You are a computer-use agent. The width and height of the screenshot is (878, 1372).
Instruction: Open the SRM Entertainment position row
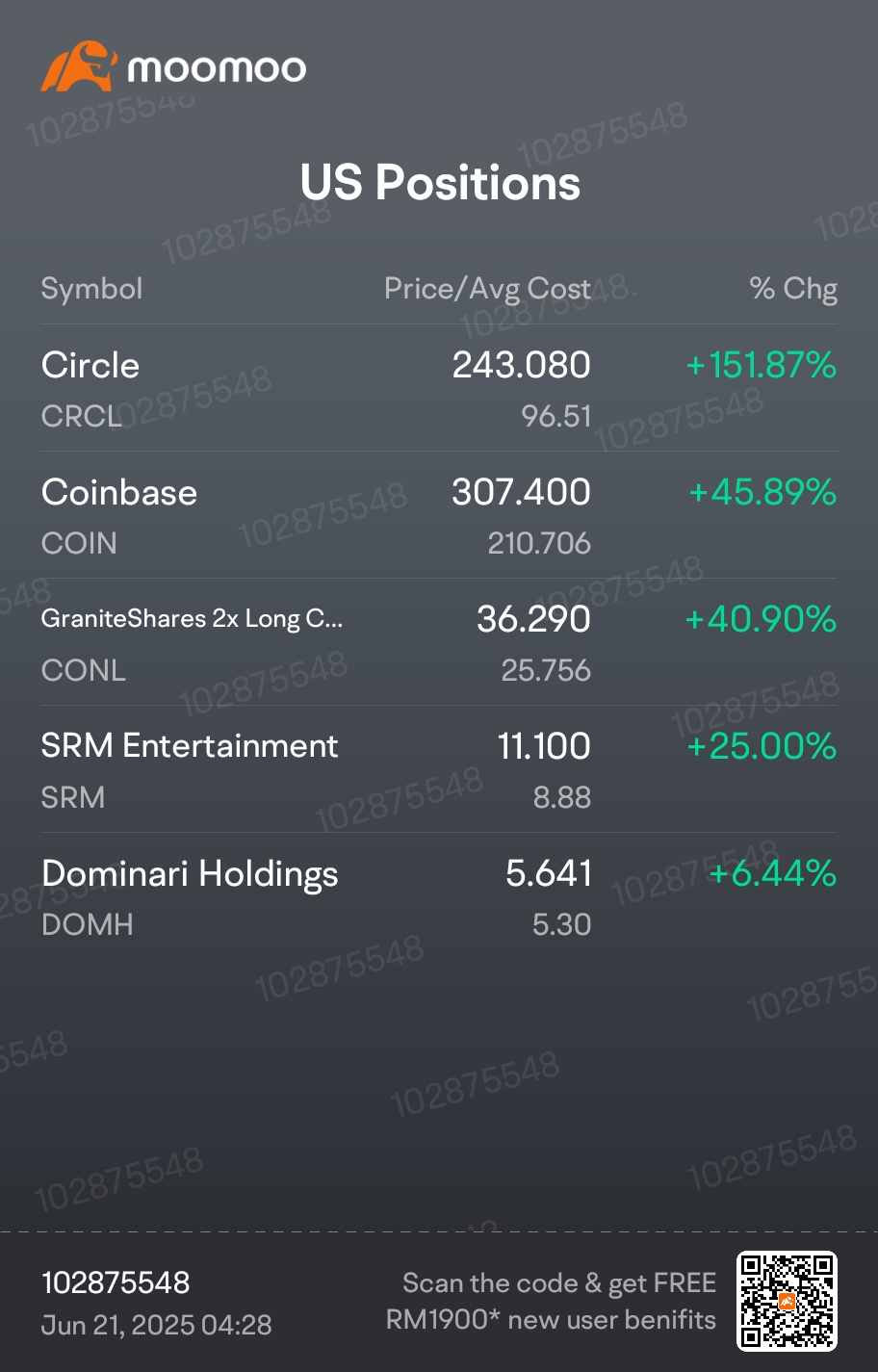tap(439, 769)
